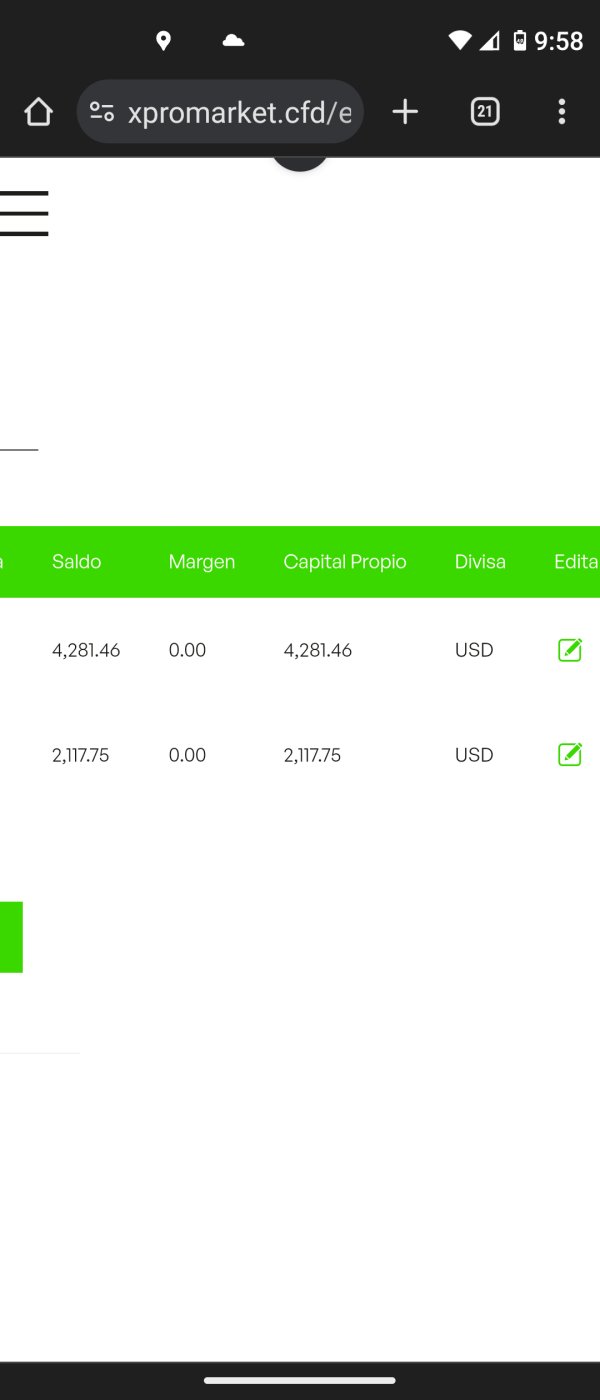
Task: Open the tab switcher showing 21
Action: point(485,112)
